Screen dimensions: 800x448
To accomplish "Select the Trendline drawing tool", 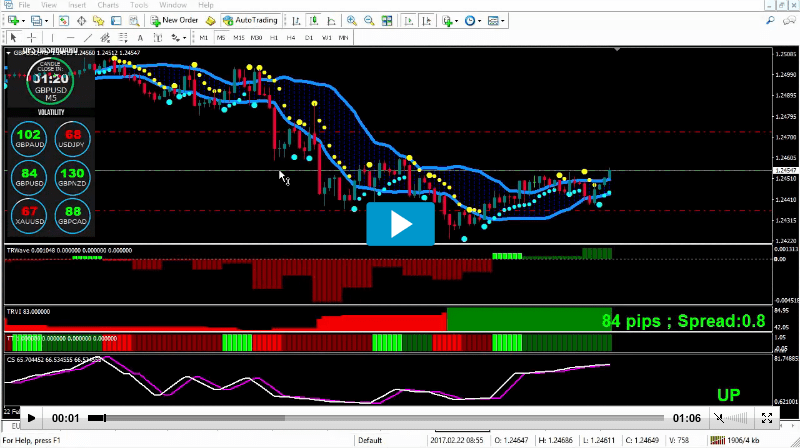I will tap(88, 37).
